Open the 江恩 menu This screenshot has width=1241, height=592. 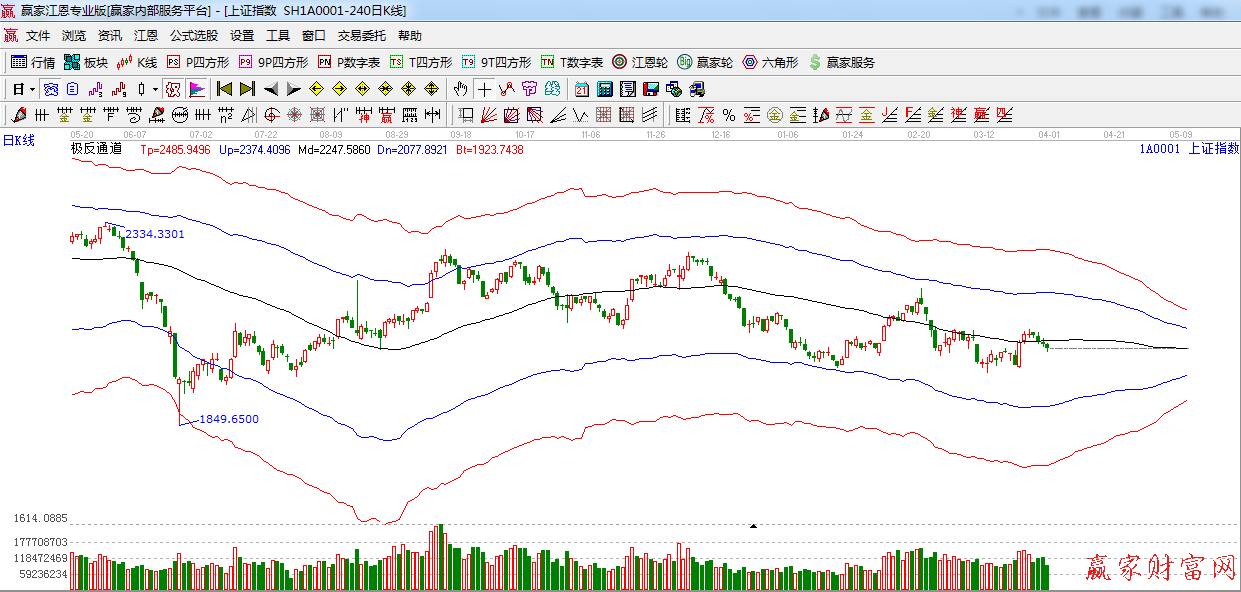(x=146, y=36)
